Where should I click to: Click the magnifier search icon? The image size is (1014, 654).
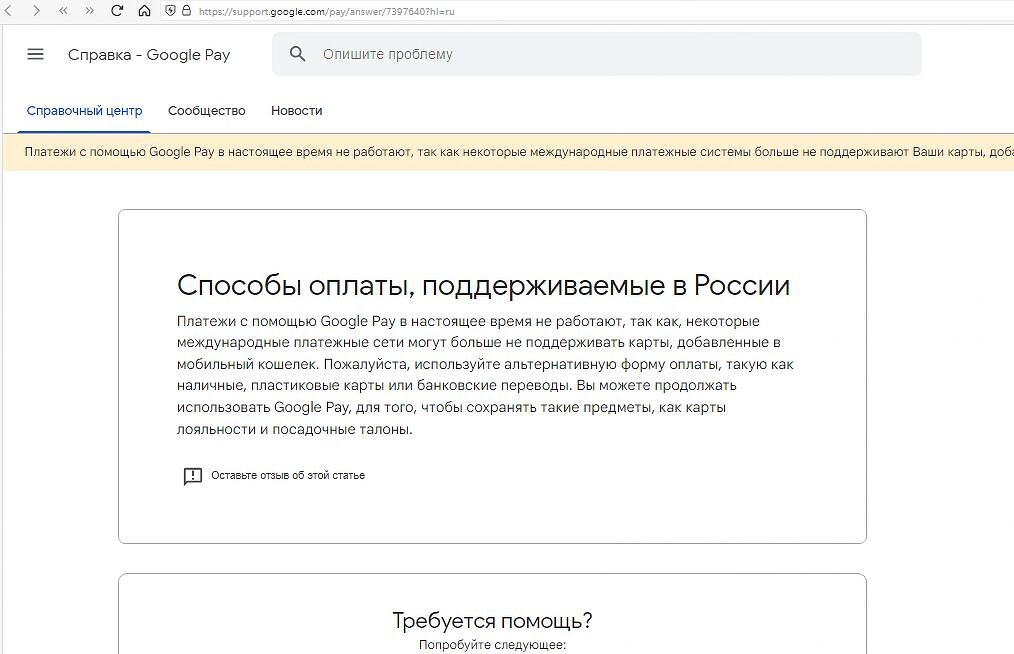[x=297, y=54]
